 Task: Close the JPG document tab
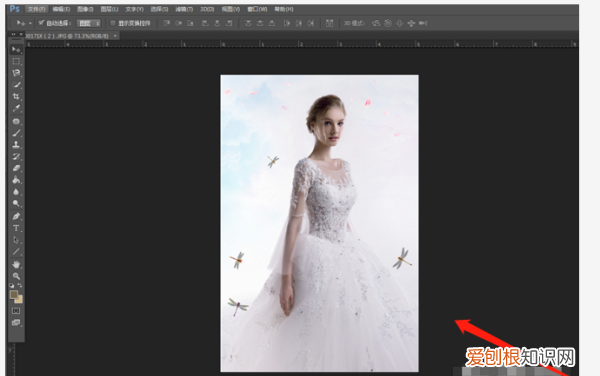(x=115, y=36)
